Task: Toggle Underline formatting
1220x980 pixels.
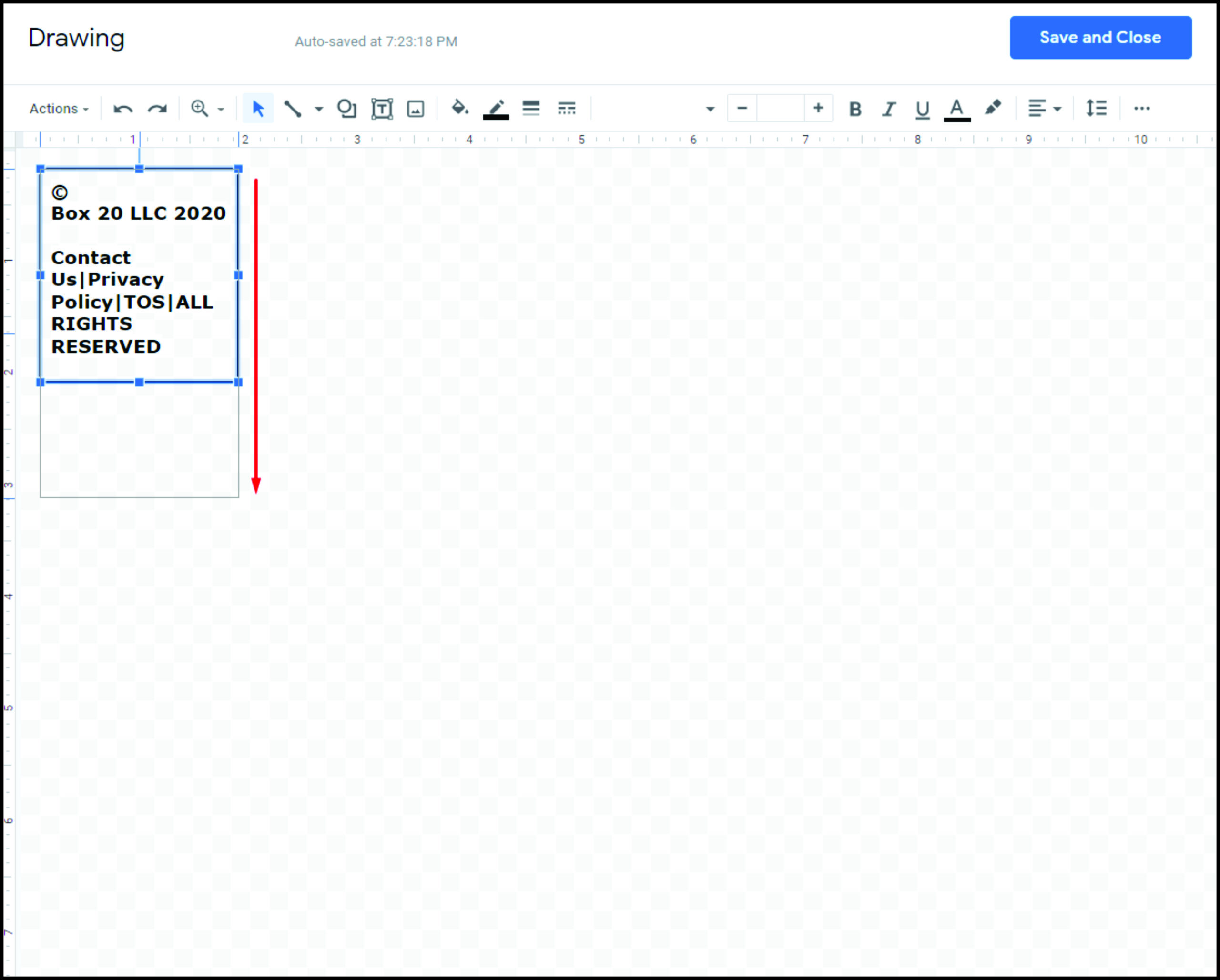Action: pos(922,109)
